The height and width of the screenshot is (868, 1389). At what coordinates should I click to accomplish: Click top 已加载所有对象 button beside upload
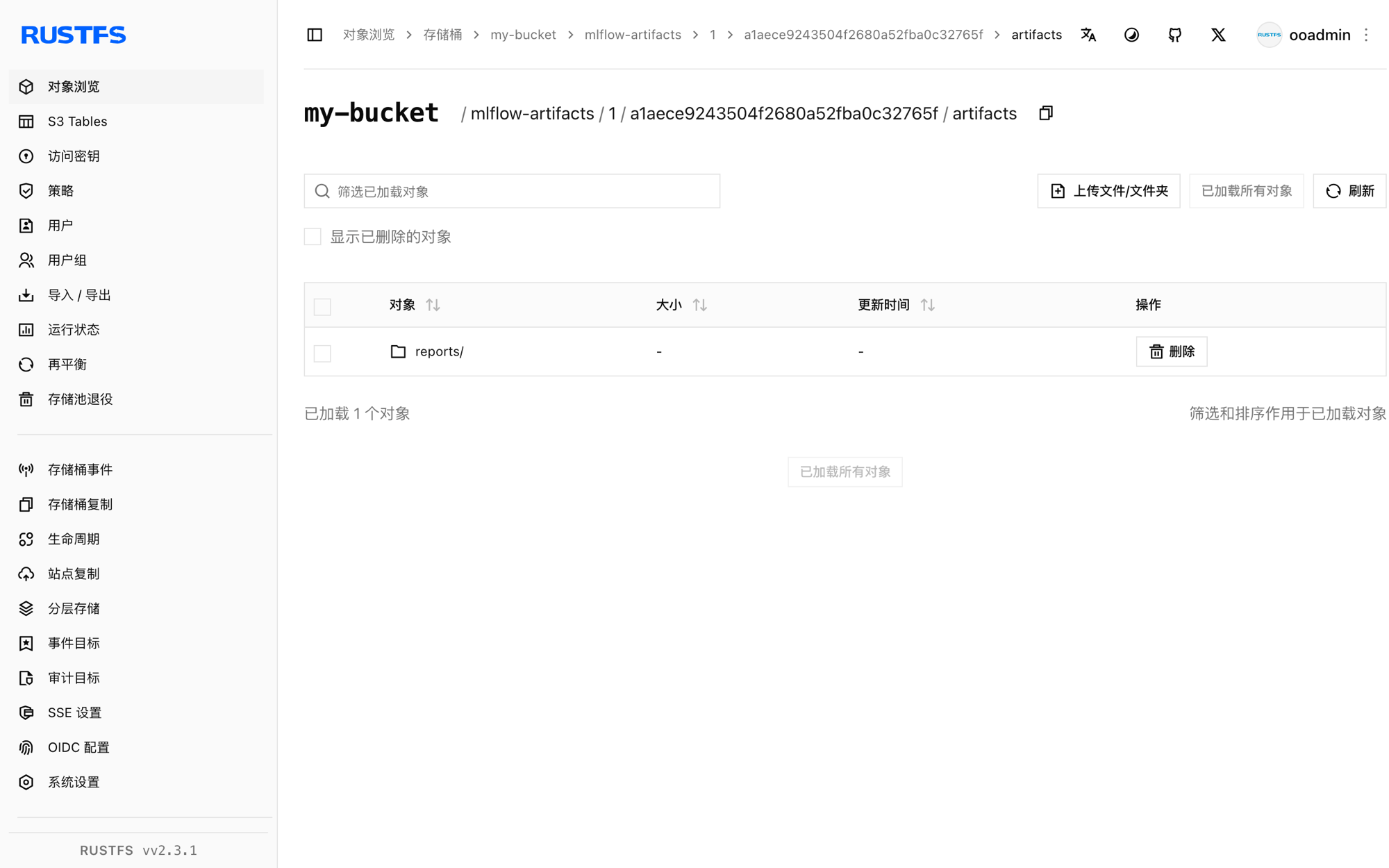coord(1246,191)
